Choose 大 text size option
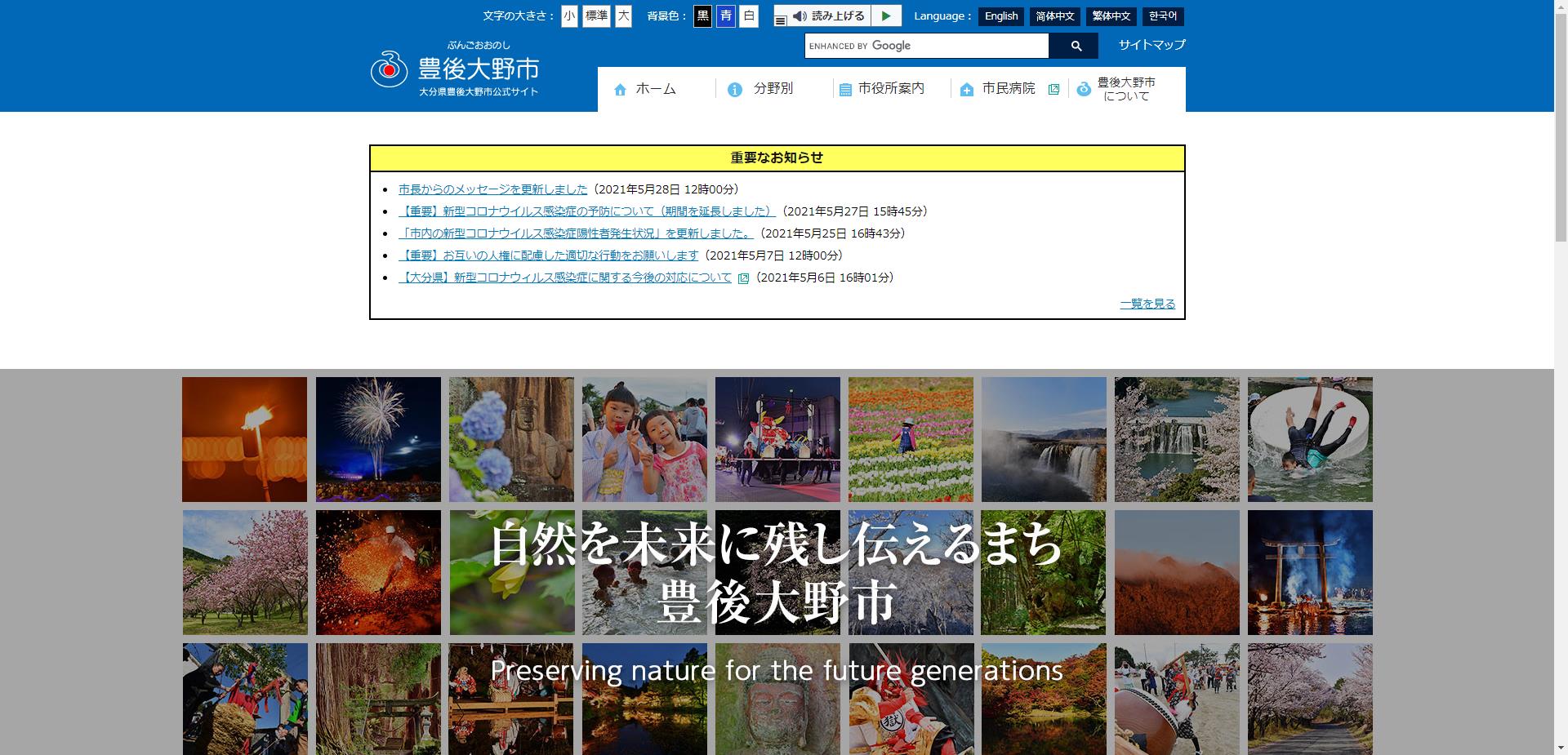This screenshot has width=1568, height=755. (623, 16)
